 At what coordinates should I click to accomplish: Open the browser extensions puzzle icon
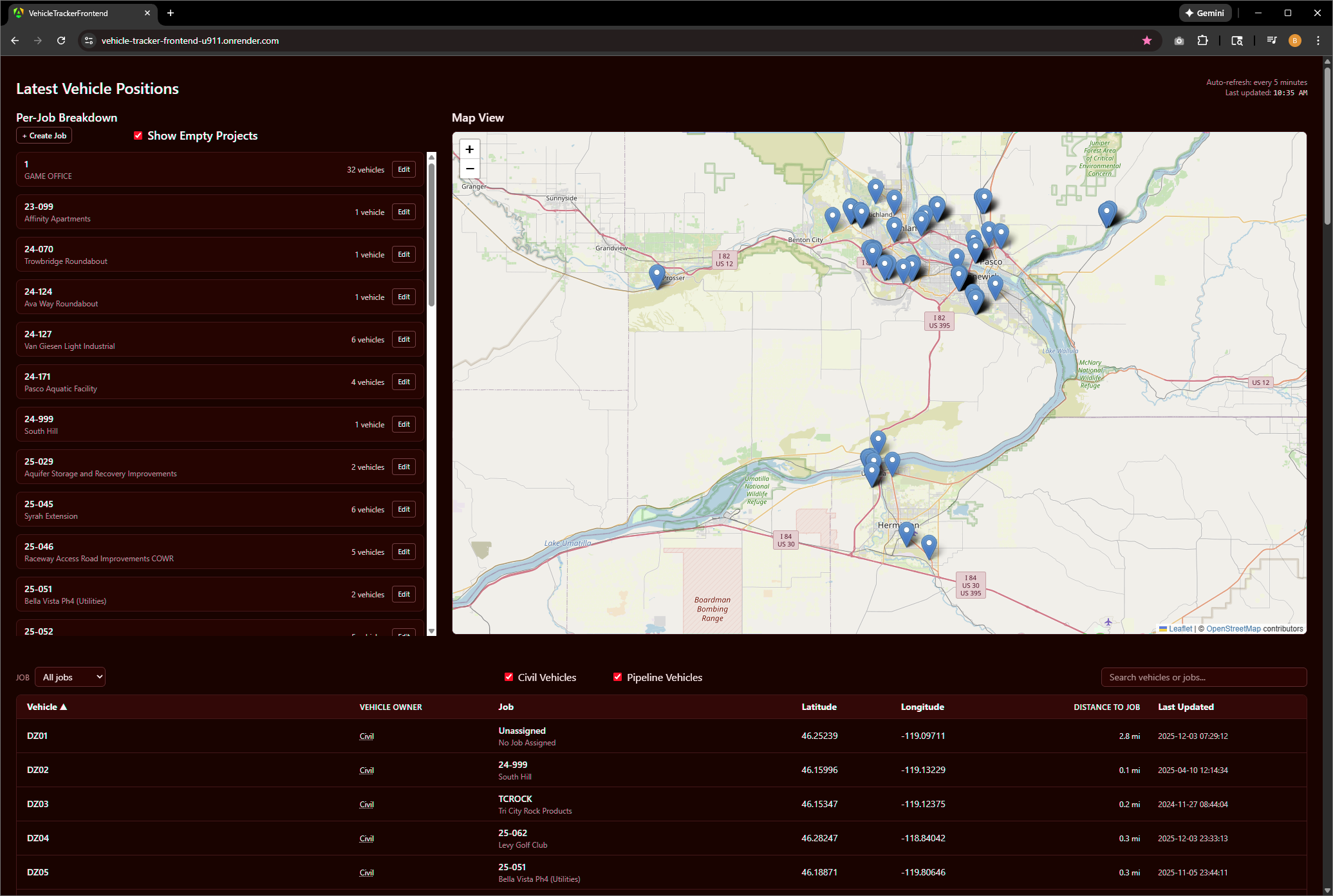(1203, 40)
